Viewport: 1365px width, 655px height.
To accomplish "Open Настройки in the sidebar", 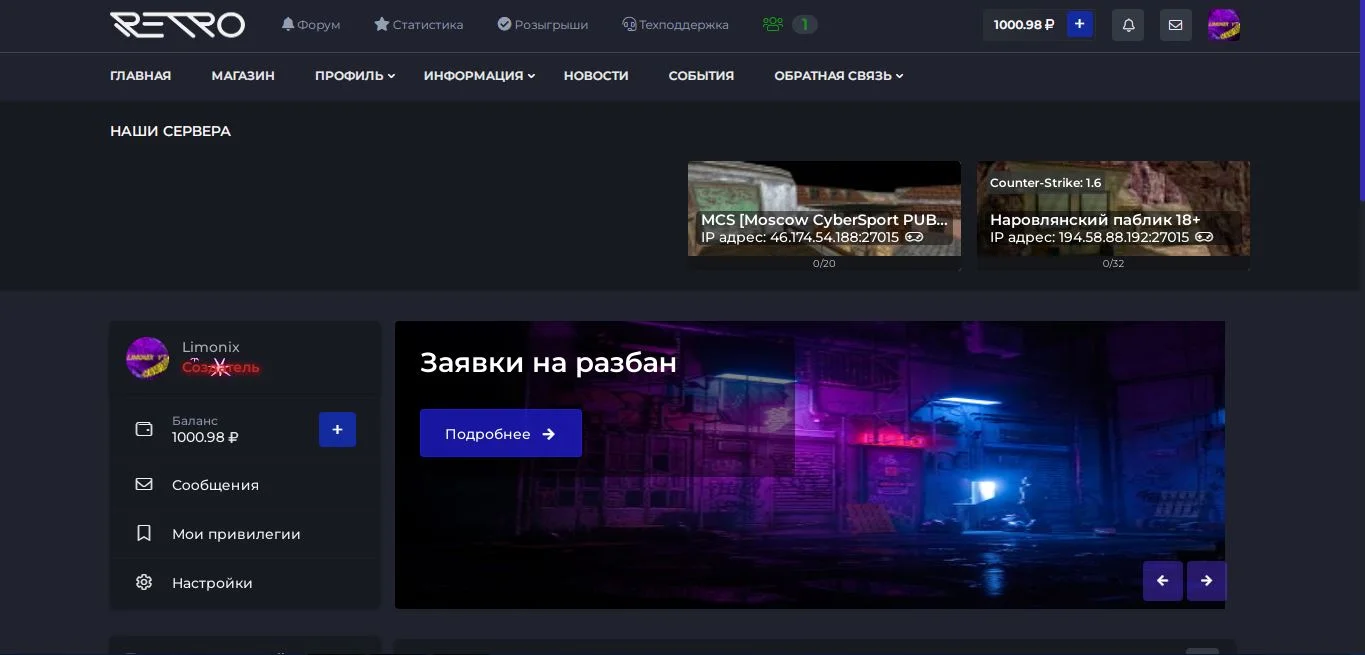I will click(x=212, y=583).
